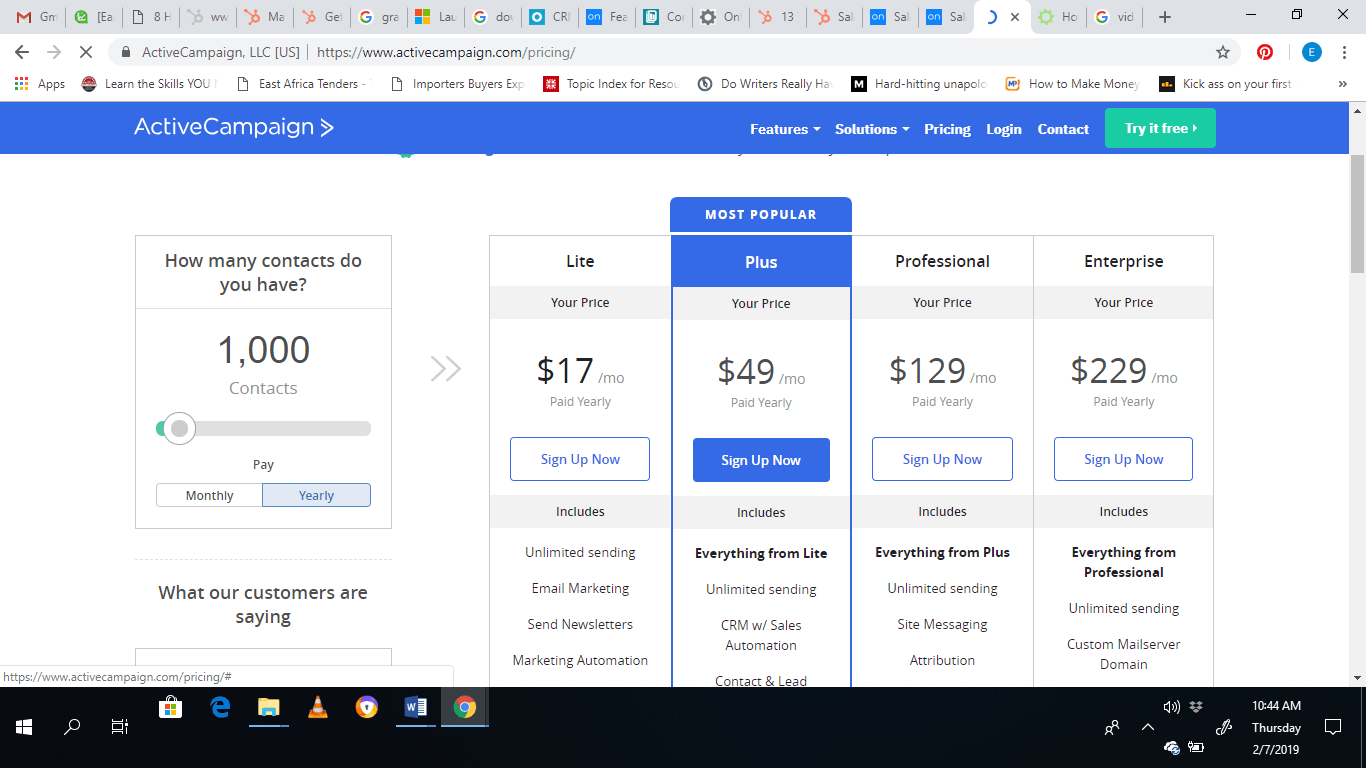The image size is (1366, 768).
Task: Open the Windows Start menu
Action: (24, 727)
